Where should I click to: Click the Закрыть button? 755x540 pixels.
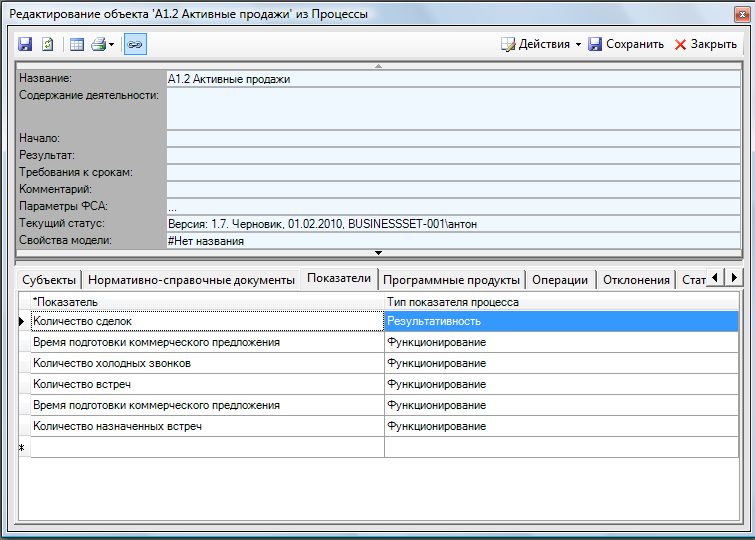(x=705, y=44)
